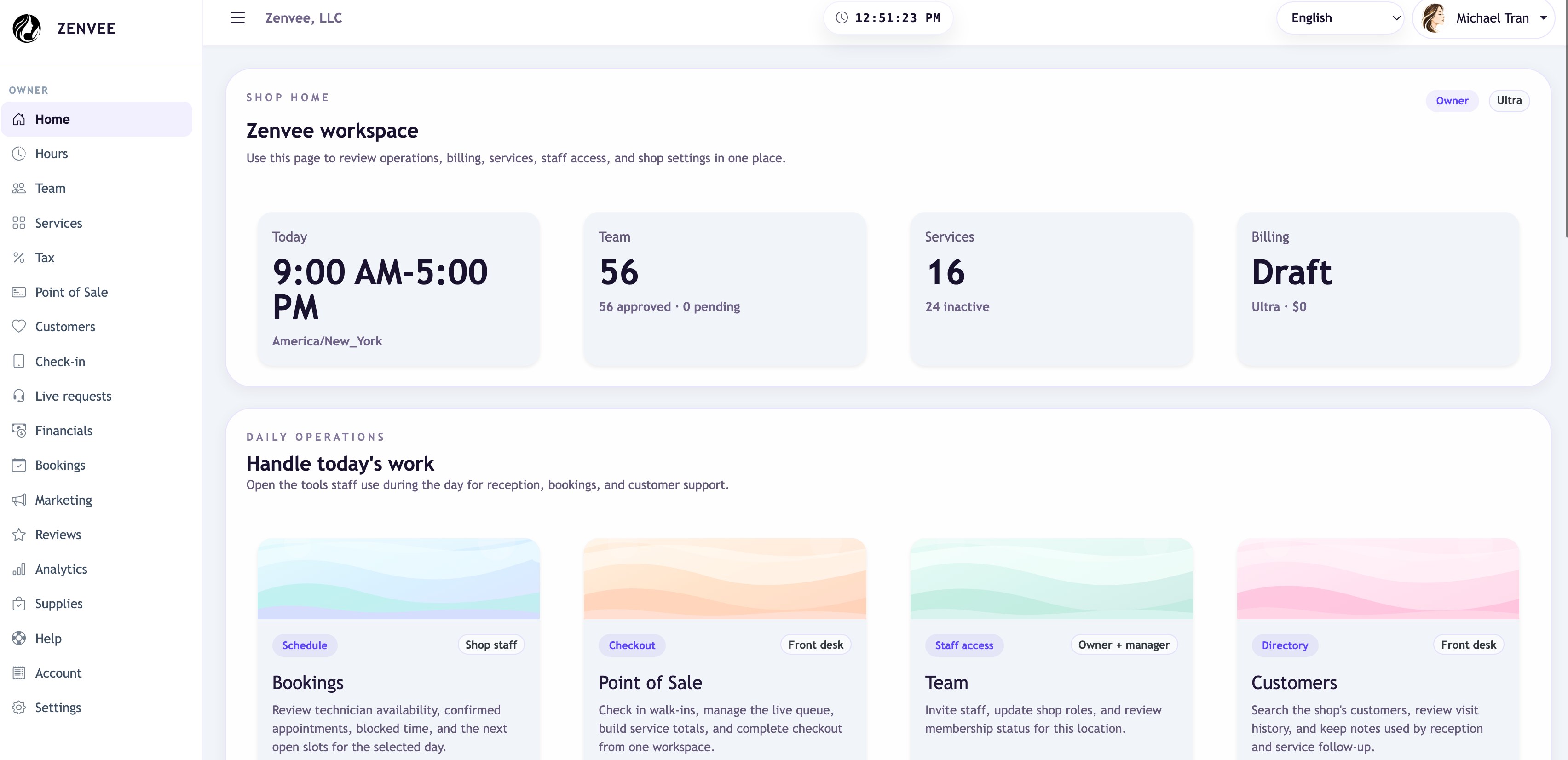
Task: Open Live requests from the sidebar
Action: point(97,396)
